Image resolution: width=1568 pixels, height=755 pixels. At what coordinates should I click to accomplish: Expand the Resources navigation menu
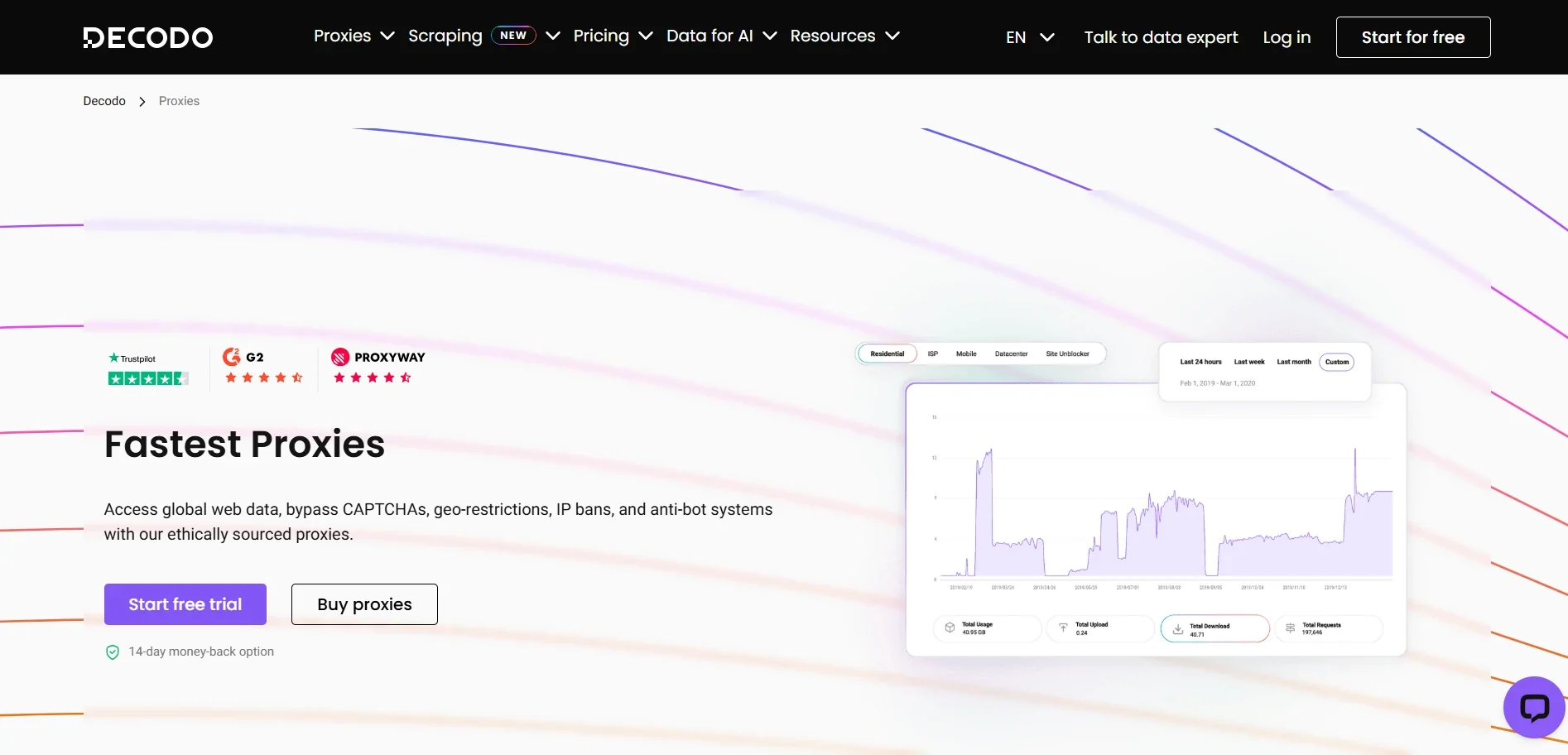pos(844,36)
